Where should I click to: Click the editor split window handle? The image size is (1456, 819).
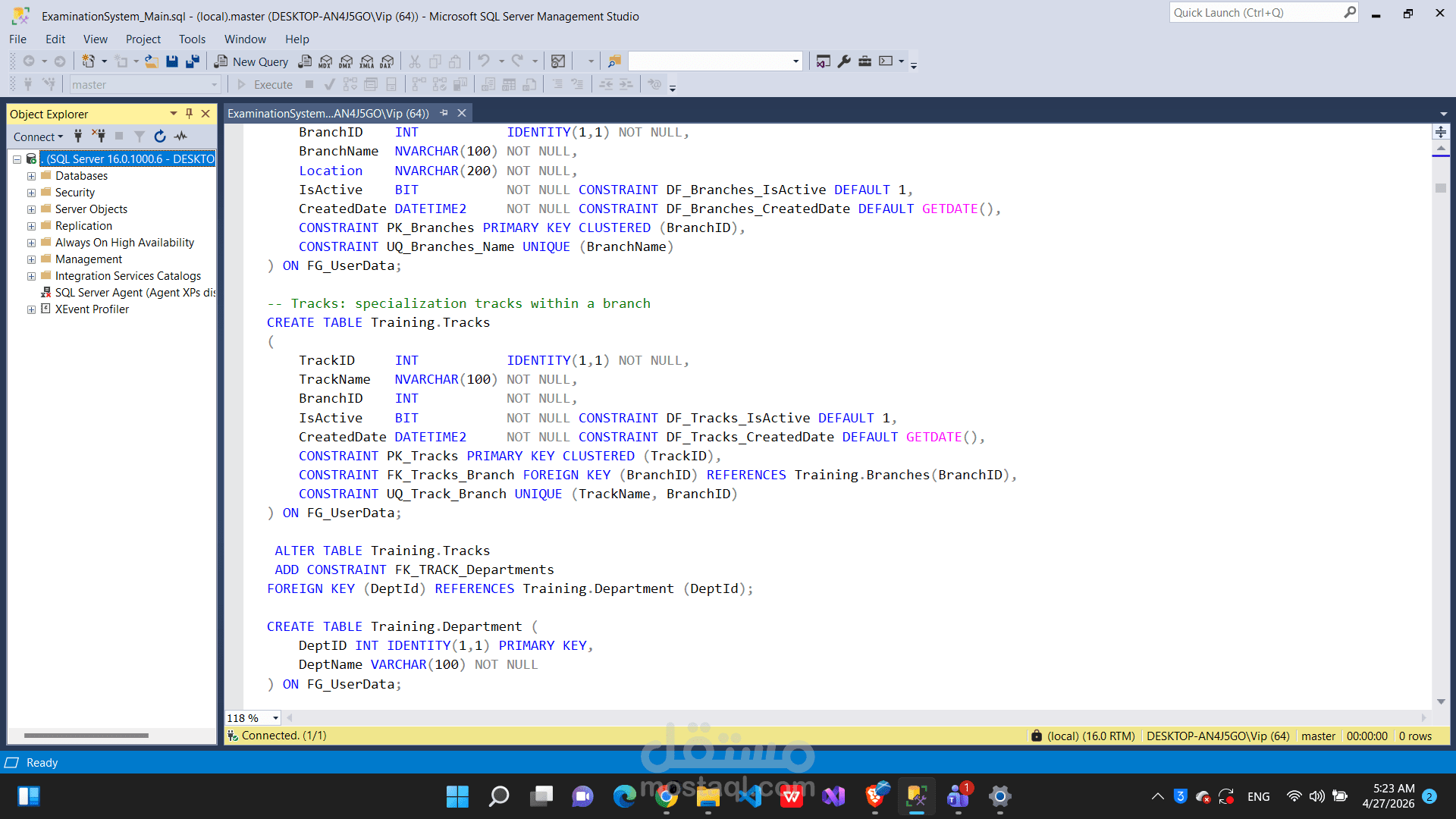tap(1441, 132)
